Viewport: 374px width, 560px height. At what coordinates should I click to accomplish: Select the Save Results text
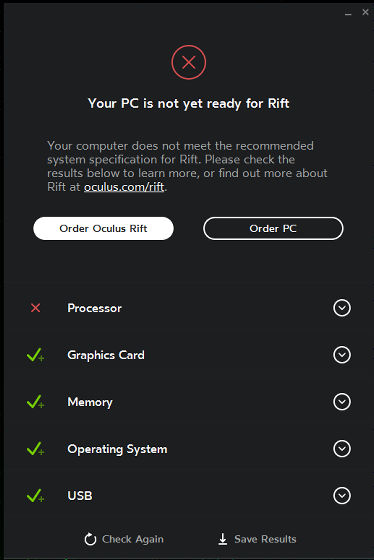(x=265, y=539)
